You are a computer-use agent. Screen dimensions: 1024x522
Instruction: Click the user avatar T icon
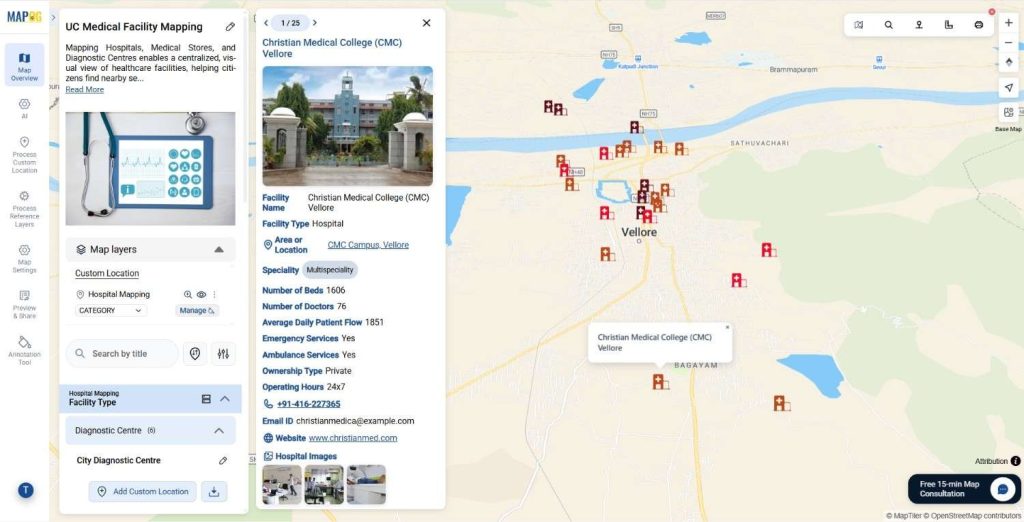25,490
